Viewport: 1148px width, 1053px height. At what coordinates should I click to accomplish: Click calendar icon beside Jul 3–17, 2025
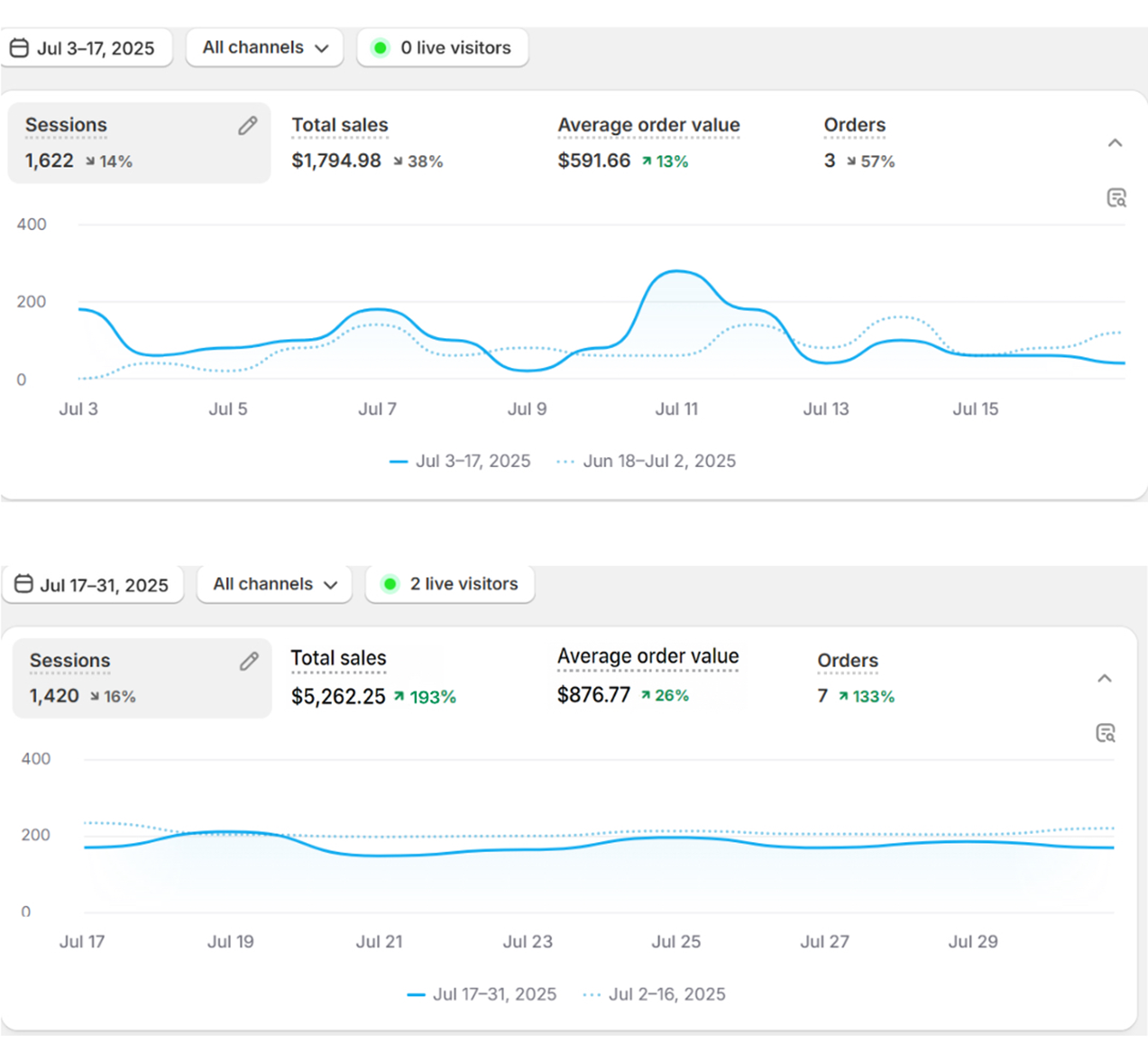pos(19,48)
